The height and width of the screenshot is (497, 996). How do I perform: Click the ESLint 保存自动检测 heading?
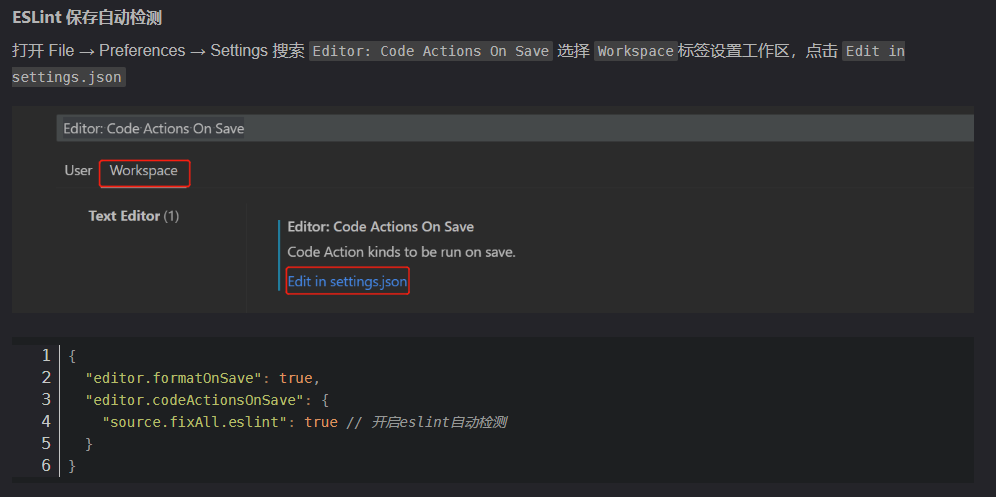point(87,18)
